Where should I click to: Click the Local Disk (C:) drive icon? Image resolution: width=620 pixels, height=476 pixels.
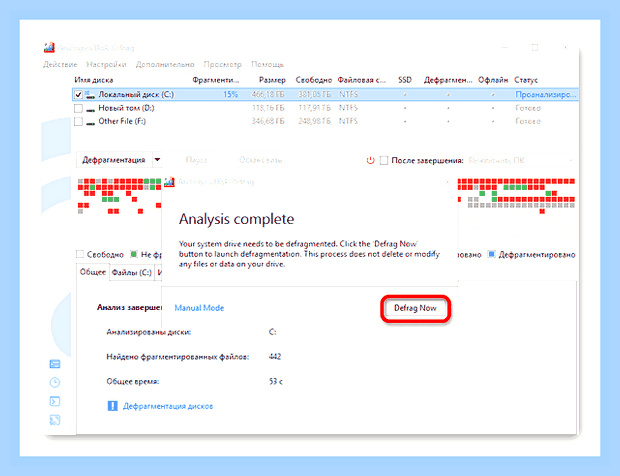pos(91,94)
